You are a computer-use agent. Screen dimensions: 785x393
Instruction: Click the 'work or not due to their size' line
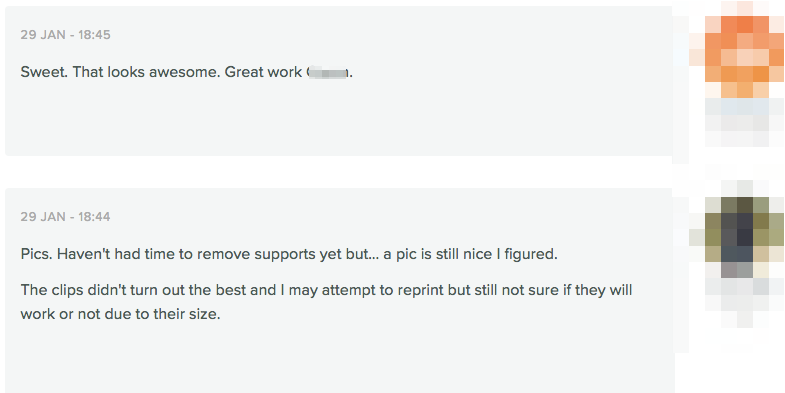[121, 315]
